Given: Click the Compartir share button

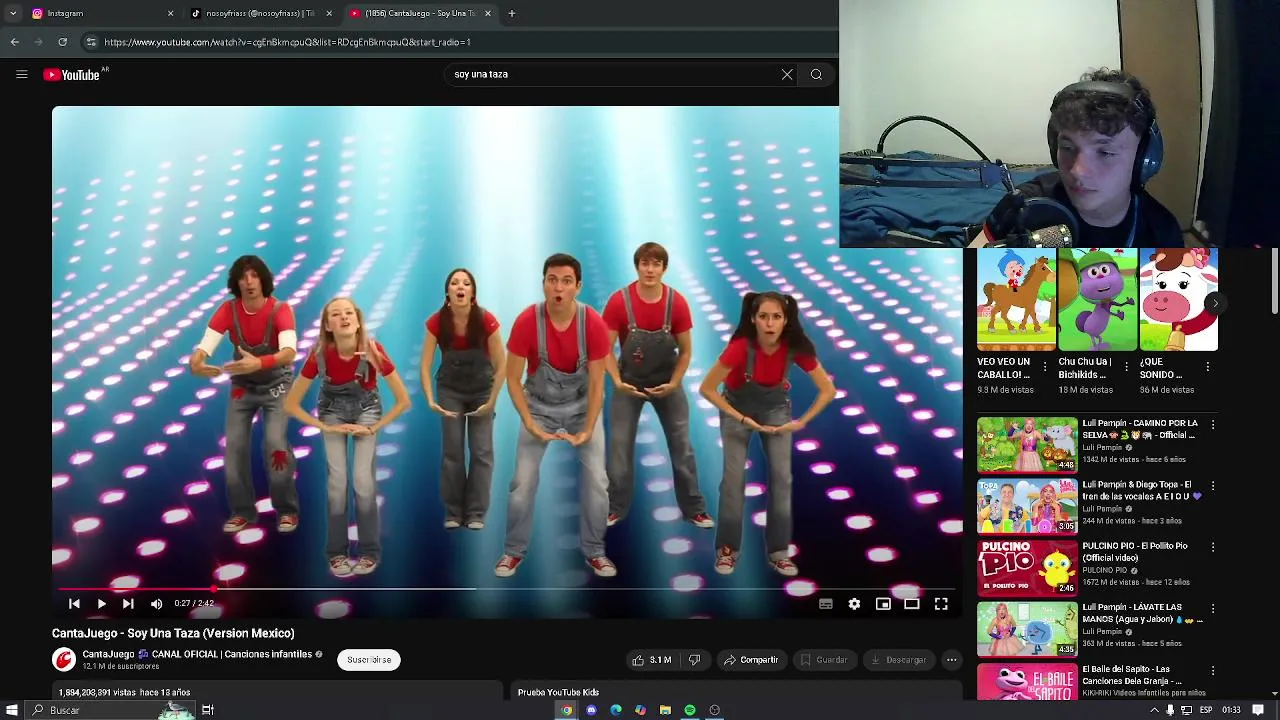Looking at the screenshot, I should click(751, 660).
